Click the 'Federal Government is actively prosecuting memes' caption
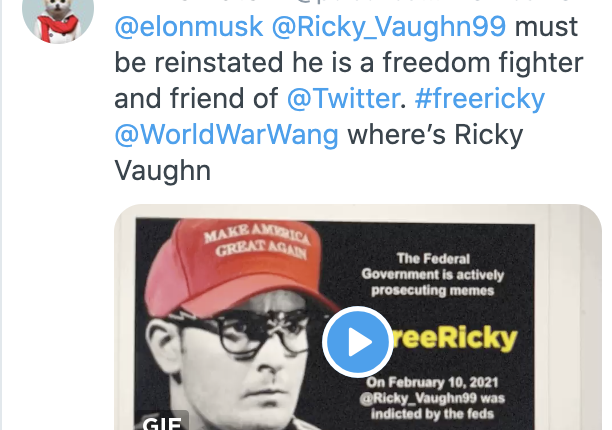This screenshot has width=612, height=430. click(432, 274)
